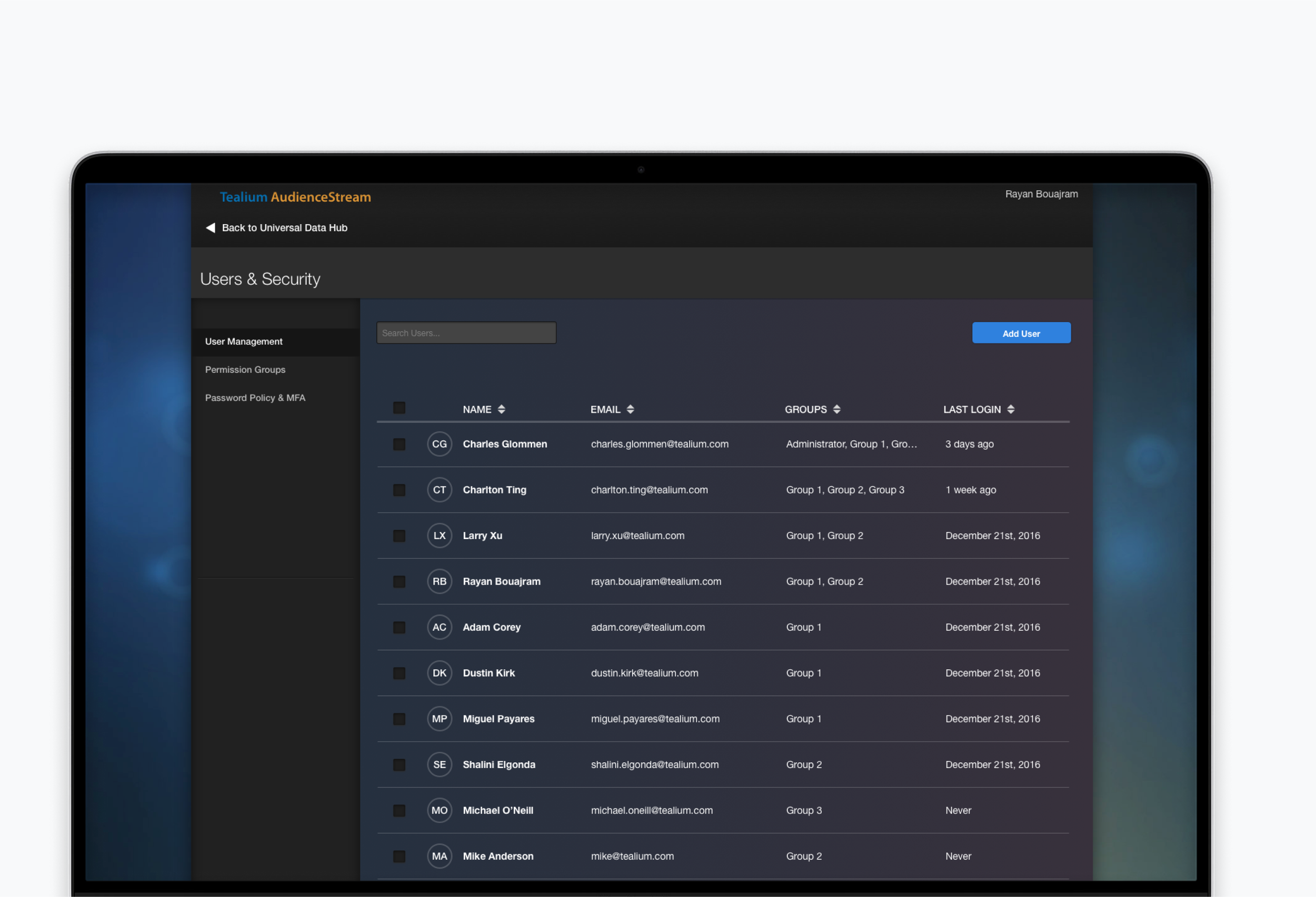
Task: Sort the table by the Groups column arrows
Action: (x=836, y=410)
